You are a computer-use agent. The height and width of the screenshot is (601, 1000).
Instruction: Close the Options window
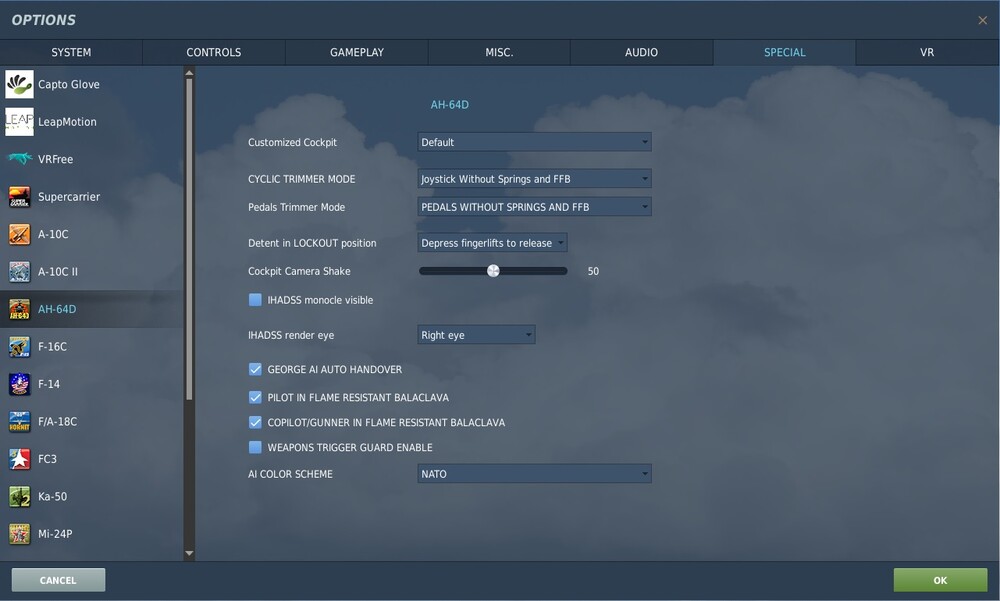(982, 20)
